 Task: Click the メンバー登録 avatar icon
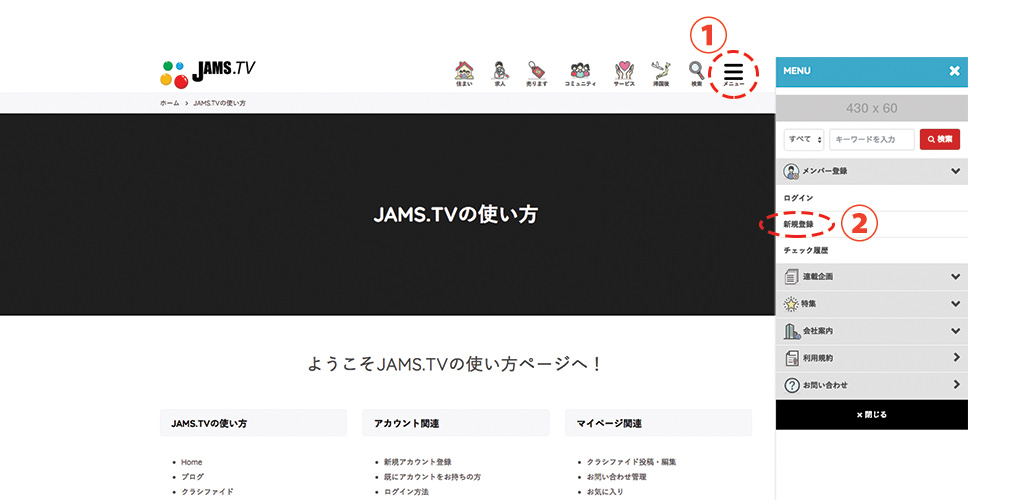791,171
